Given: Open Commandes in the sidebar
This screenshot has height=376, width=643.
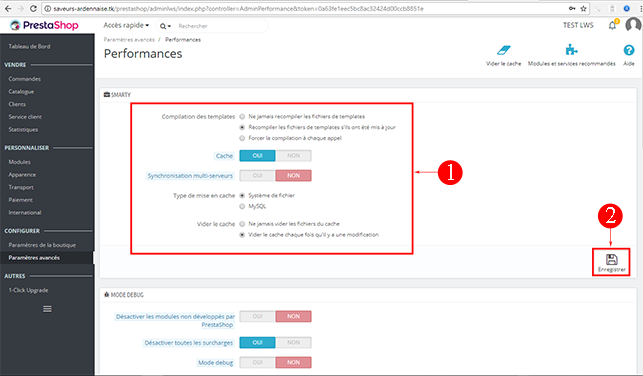Looking at the screenshot, I should click(x=25, y=79).
